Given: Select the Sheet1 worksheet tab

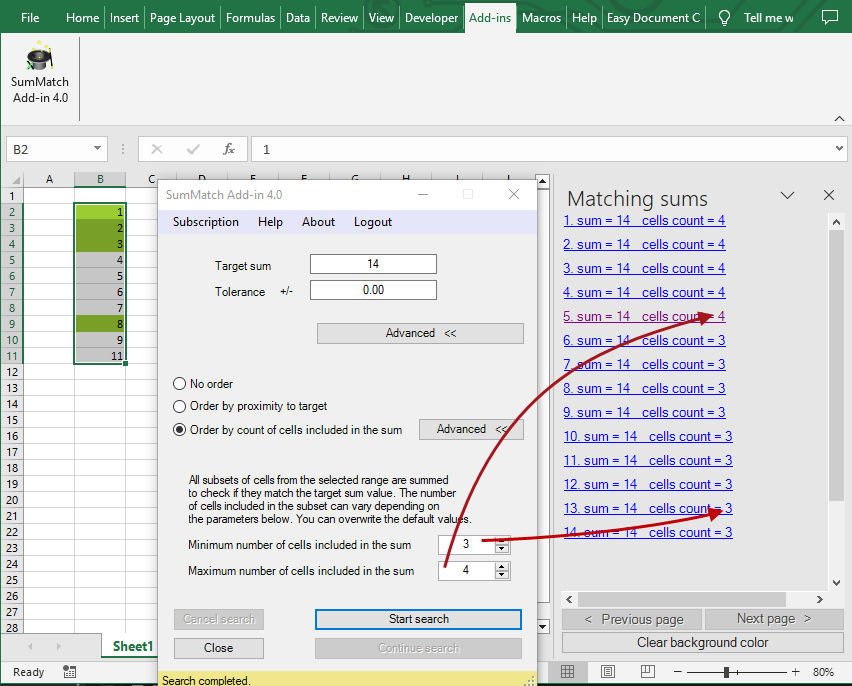Looking at the screenshot, I should tap(133, 646).
